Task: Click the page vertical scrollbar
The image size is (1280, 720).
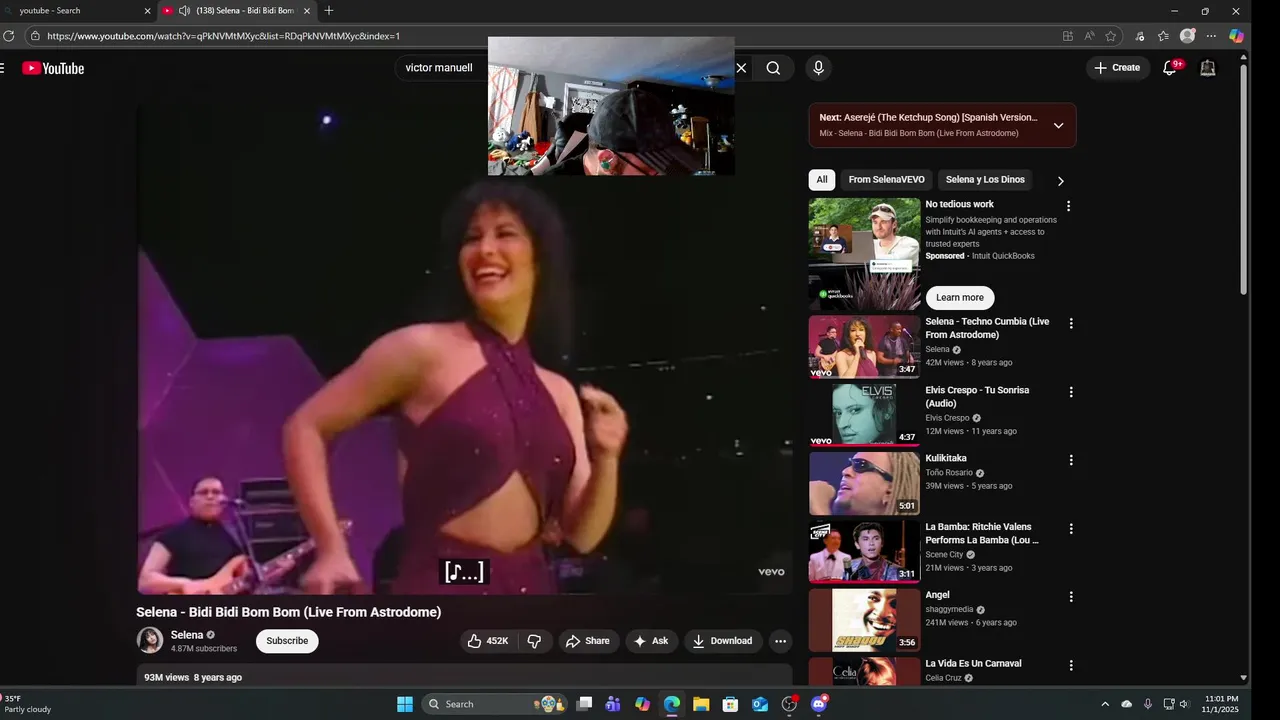Action: 1244,180
